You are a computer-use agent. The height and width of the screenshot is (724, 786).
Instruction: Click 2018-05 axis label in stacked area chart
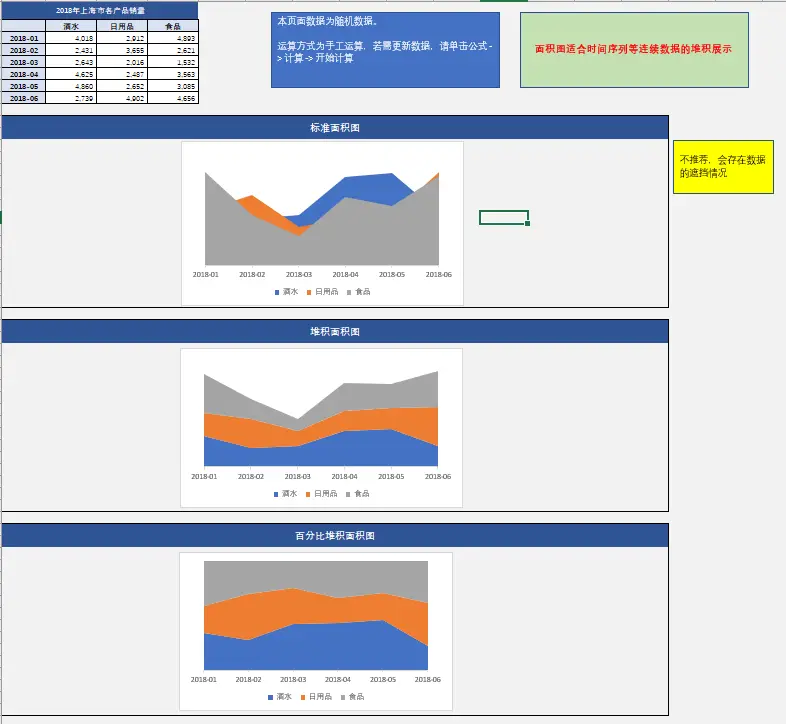pyautogui.click(x=391, y=476)
